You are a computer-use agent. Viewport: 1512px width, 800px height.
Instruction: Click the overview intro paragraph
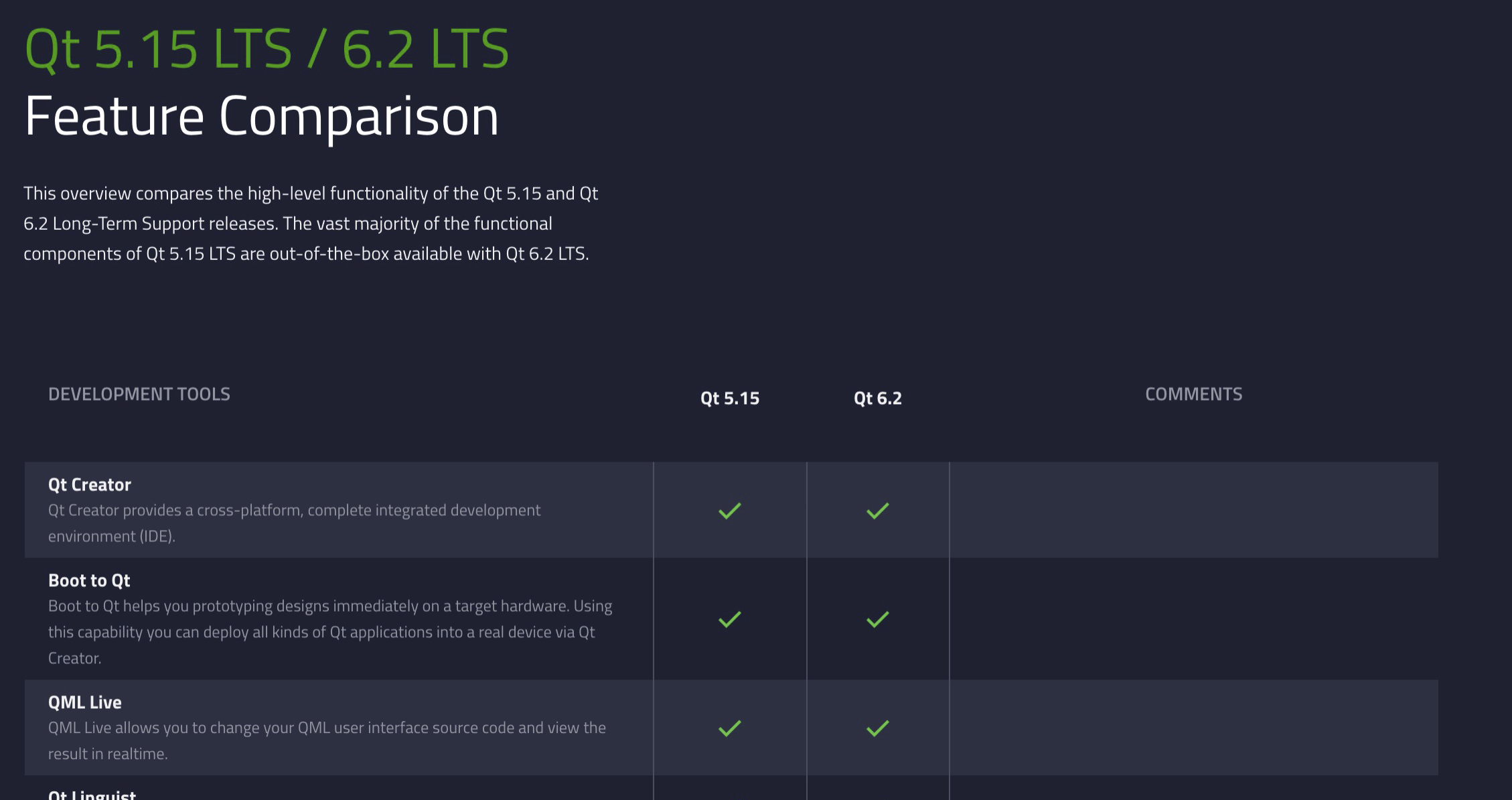(310, 223)
